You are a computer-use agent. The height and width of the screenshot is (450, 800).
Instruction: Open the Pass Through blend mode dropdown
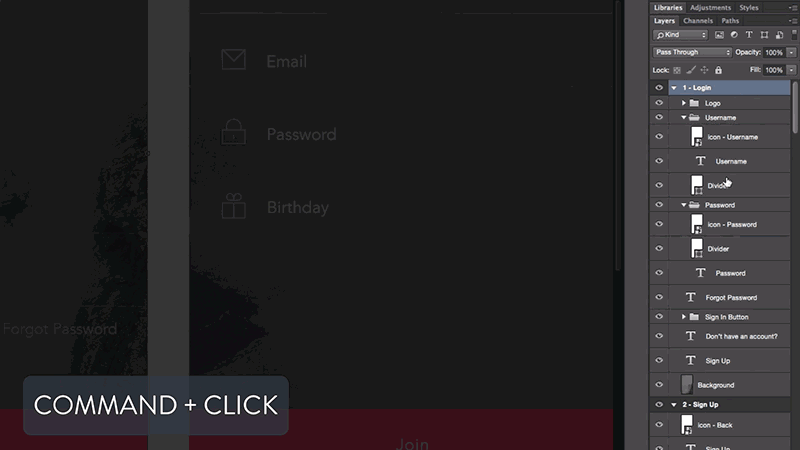coord(692,52)
